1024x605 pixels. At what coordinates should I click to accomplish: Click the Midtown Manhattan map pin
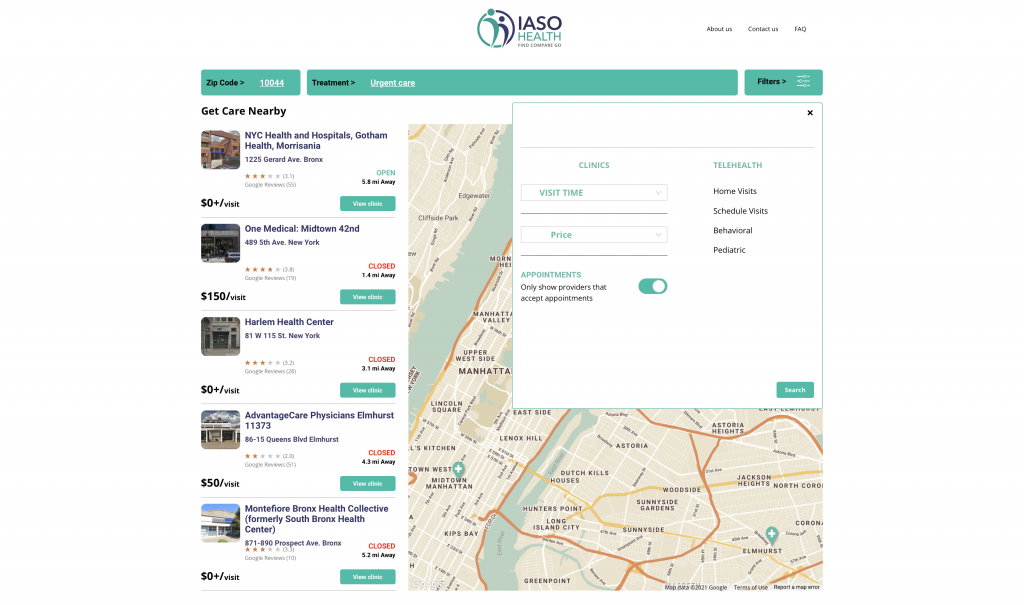coord(458,469)
